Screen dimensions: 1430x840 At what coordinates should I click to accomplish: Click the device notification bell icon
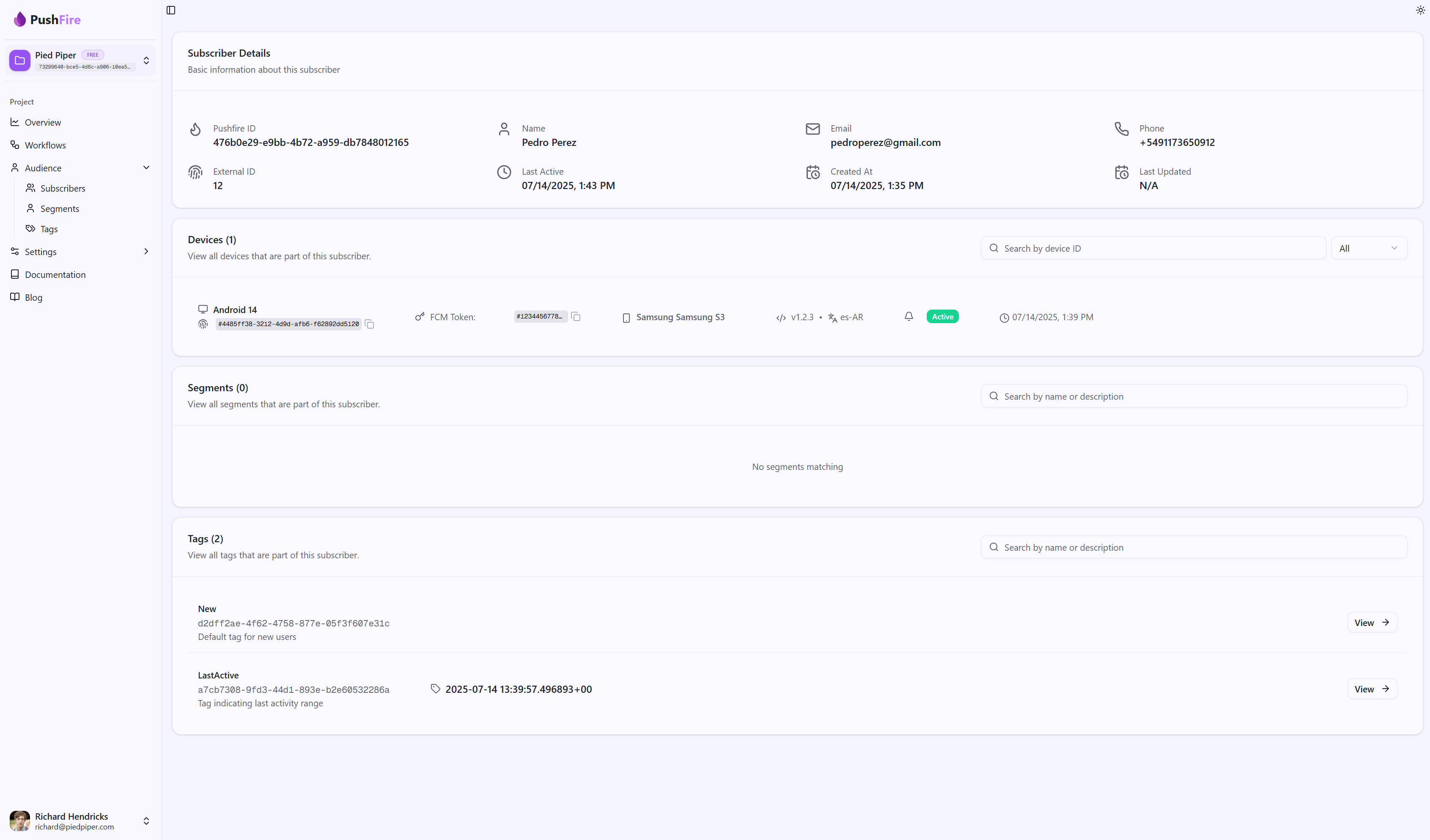pos(909,317)
